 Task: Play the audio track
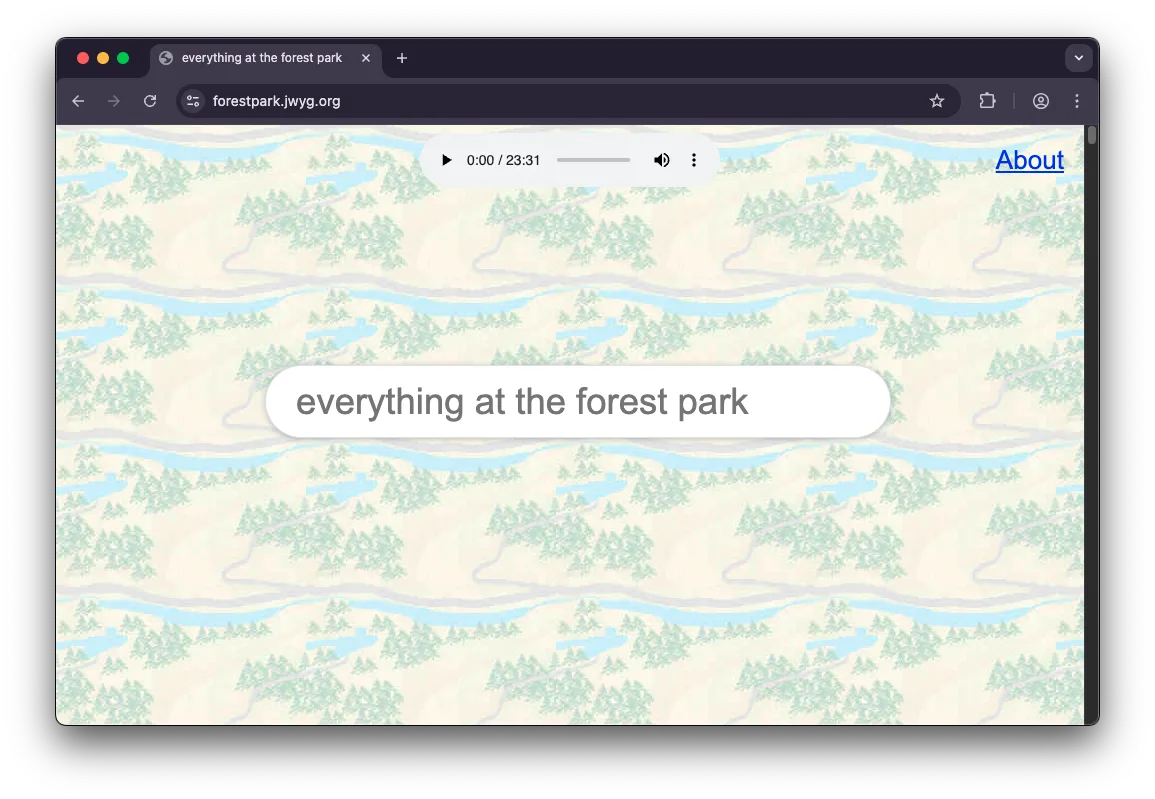[447, 160]
